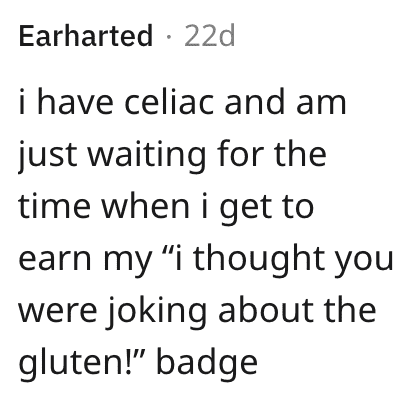
Task: Open the Earharted user profile
Action: (86, 35)
